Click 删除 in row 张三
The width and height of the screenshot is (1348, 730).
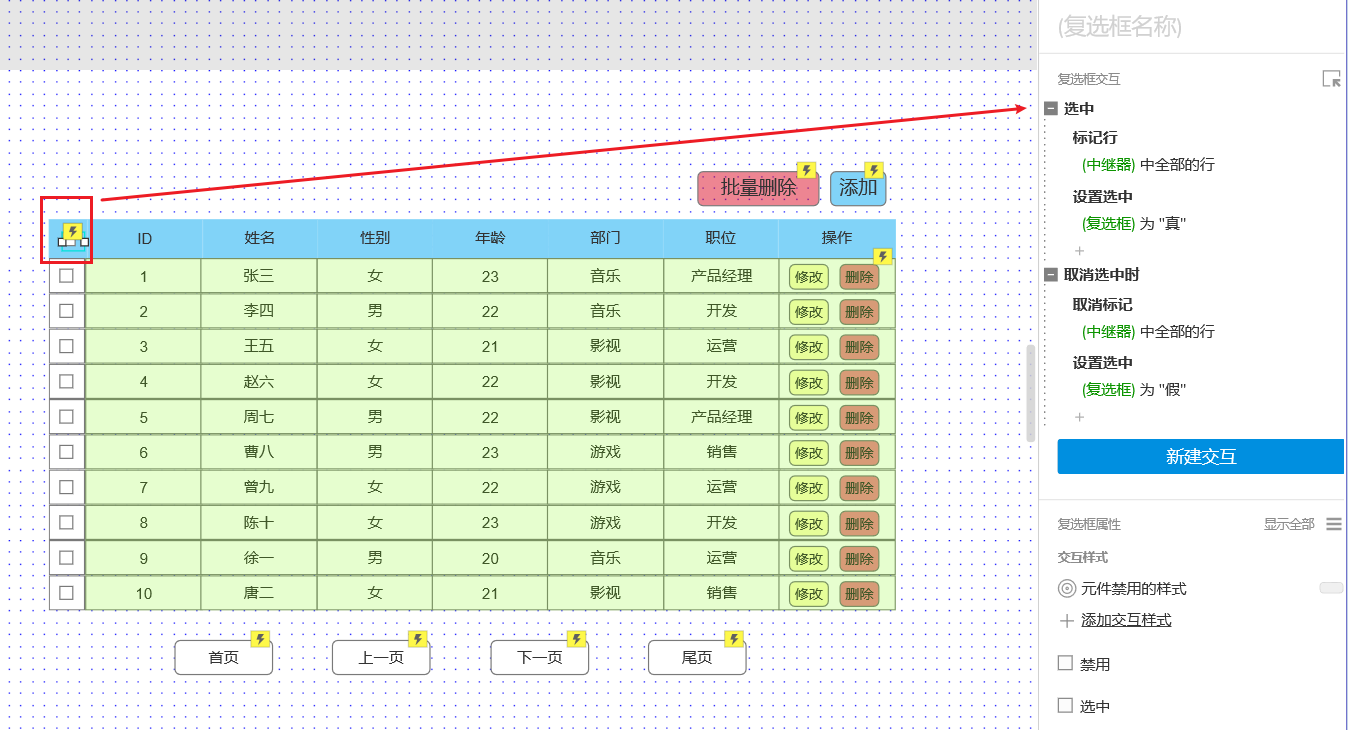859,277
